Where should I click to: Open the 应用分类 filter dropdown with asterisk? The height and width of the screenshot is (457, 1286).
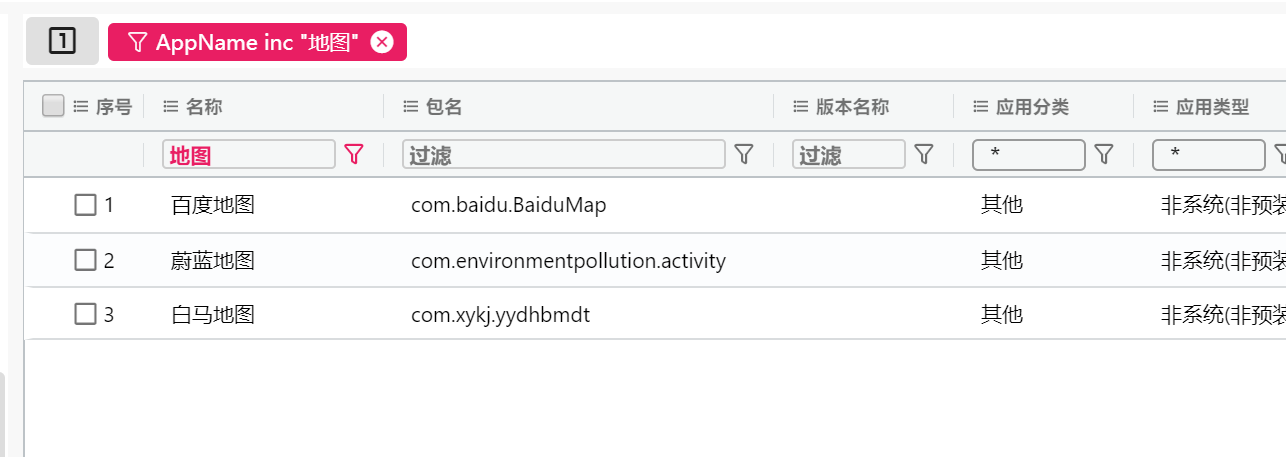pyautogui.click(x=1029, y=155)
